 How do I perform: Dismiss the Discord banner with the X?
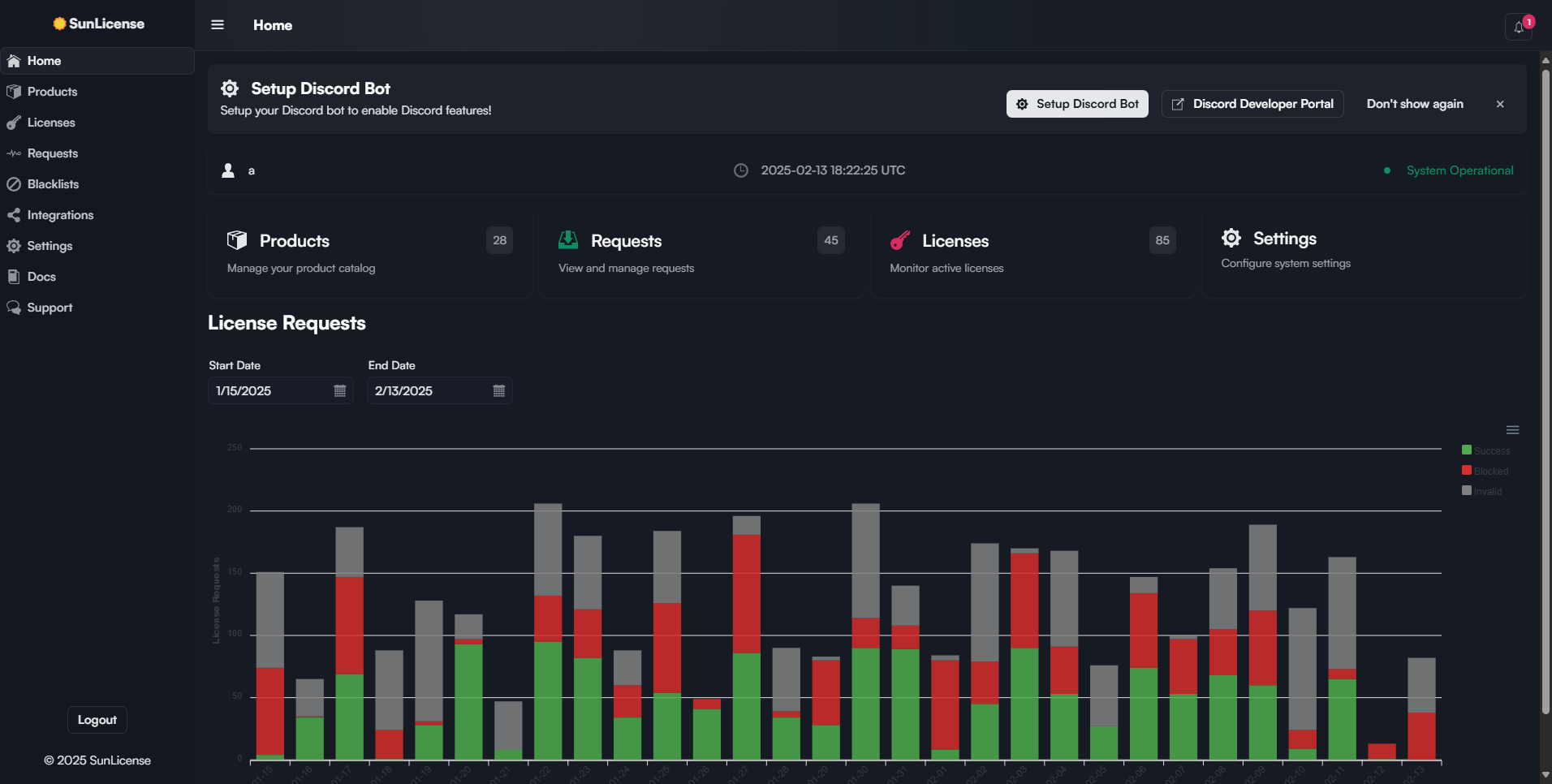click(x=1499, y=104)
